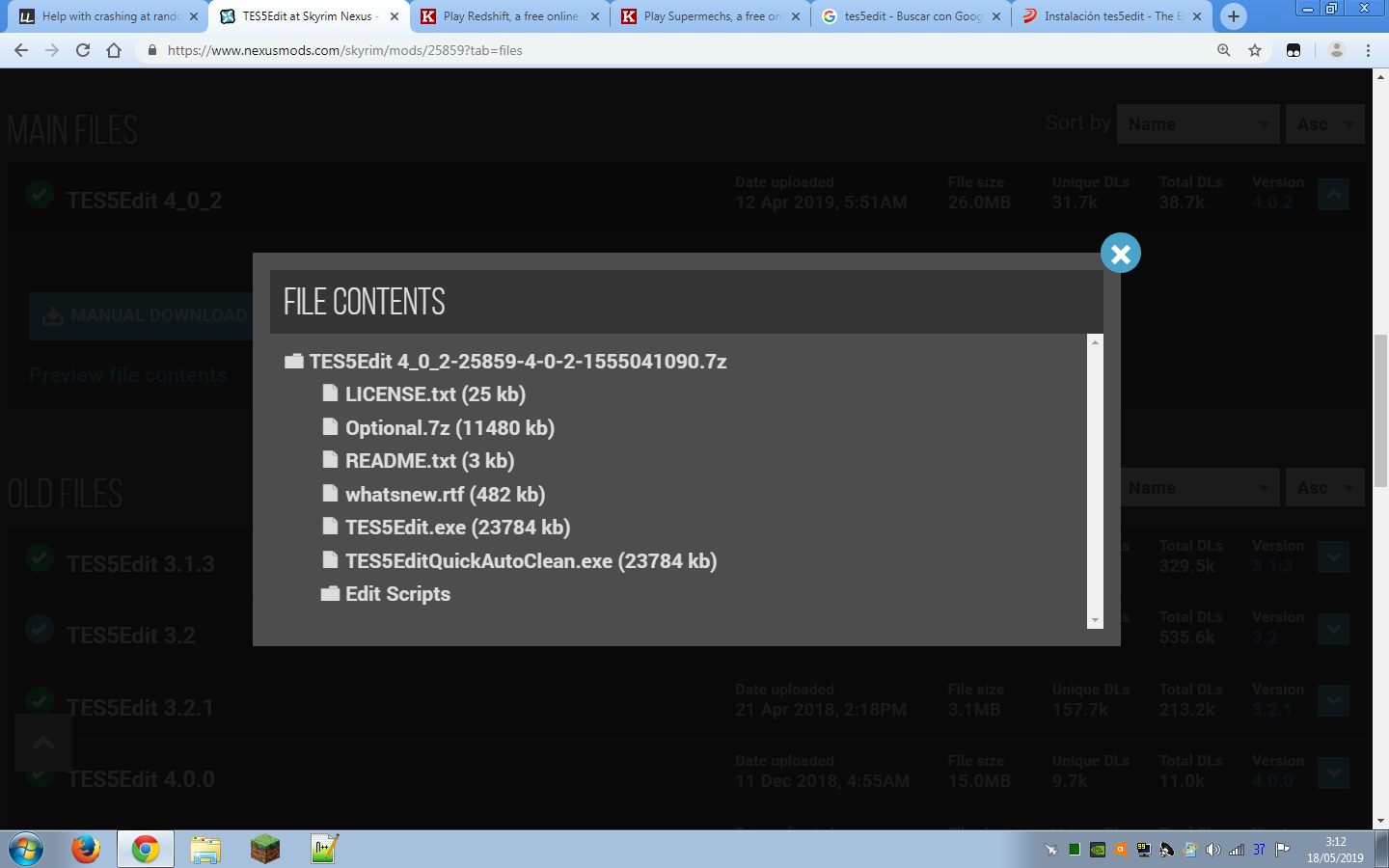Screen dimensions: 1389x868
Task: Click the Optional.7z file entry
Action: (439, 428)
